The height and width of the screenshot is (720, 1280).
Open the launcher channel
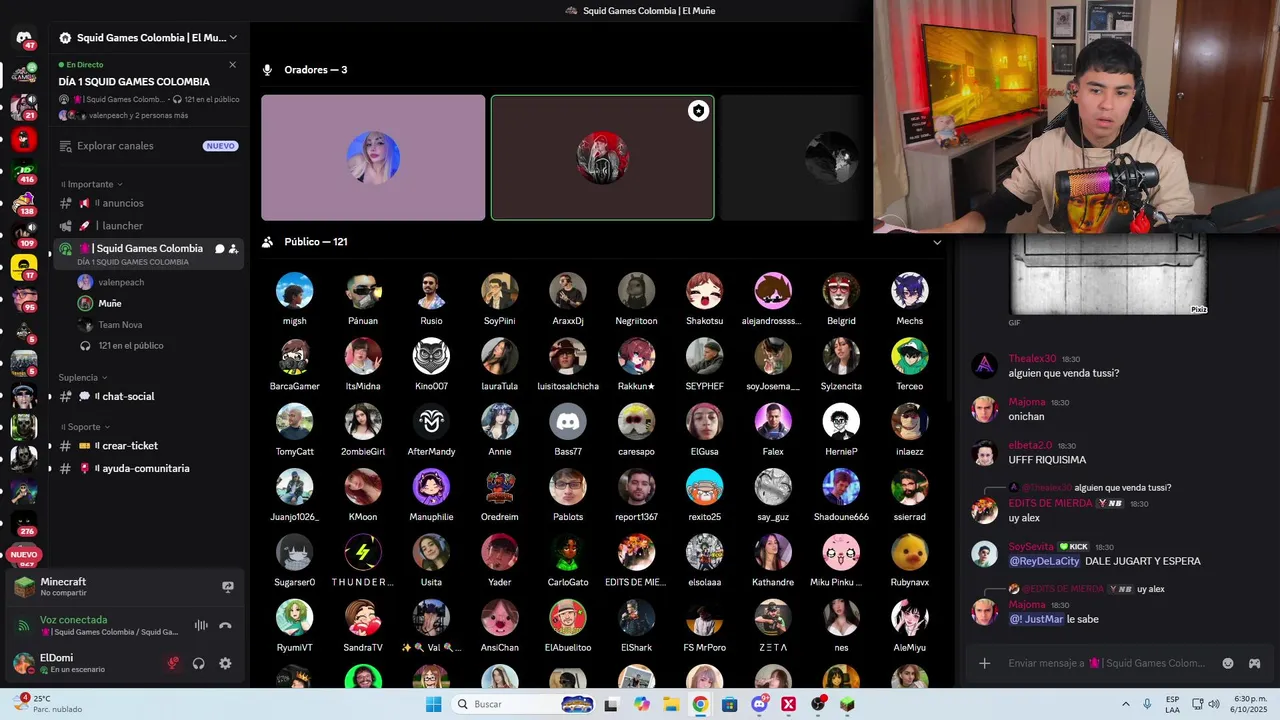(148, 226)
